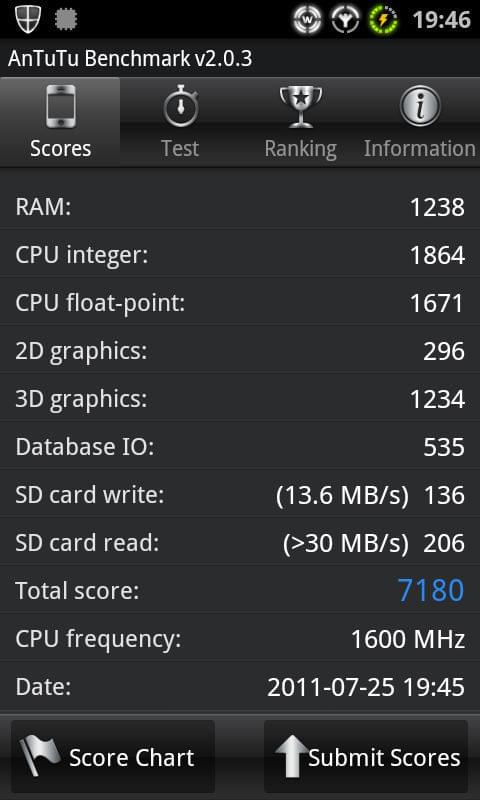
Task: Select the Total score value 7180
Action: pos(431,590)
